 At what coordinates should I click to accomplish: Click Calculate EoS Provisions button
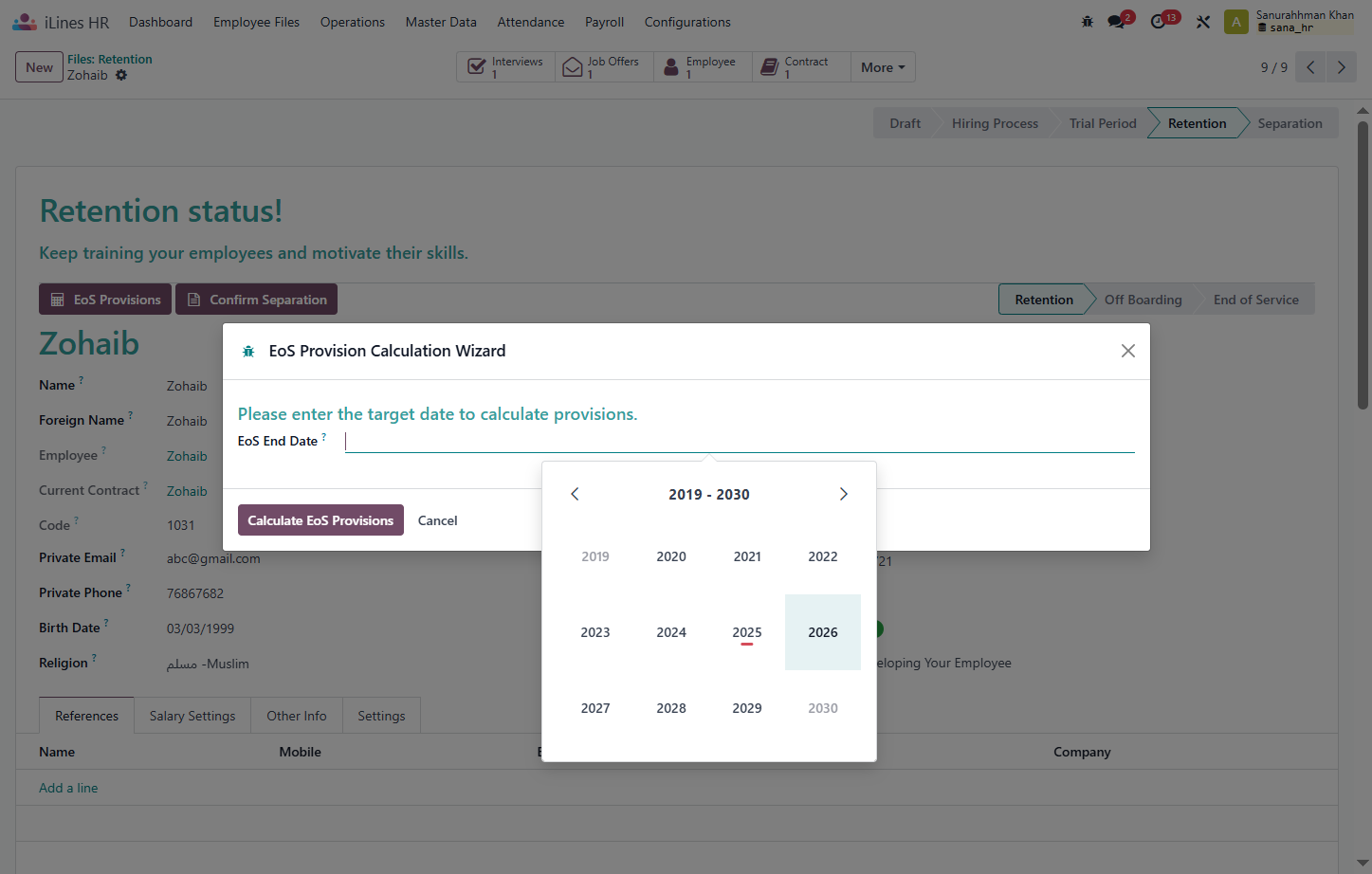pyautogui.click(x=320, y=520)
